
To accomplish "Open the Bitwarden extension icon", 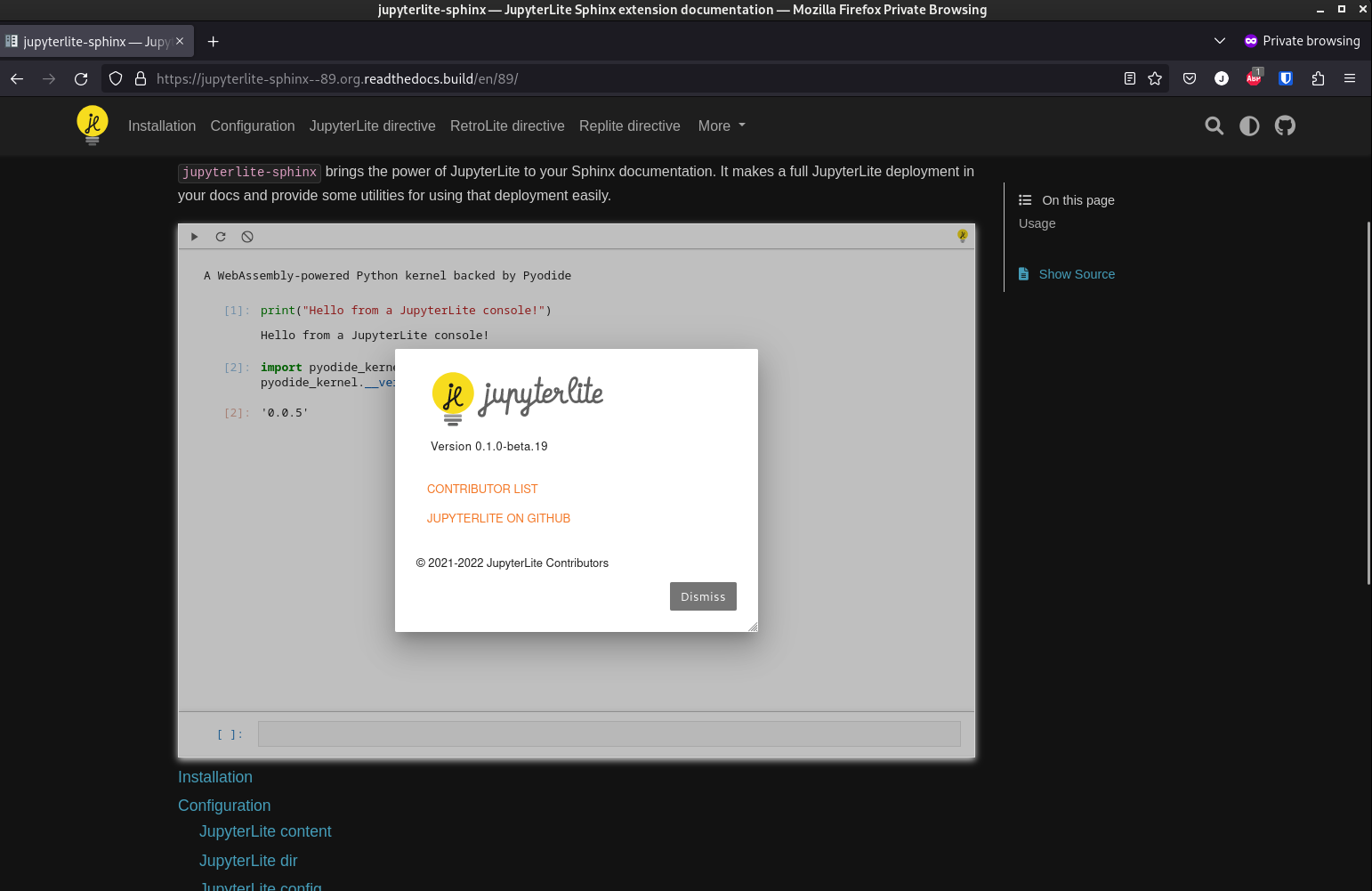I will coord(1286,78).
